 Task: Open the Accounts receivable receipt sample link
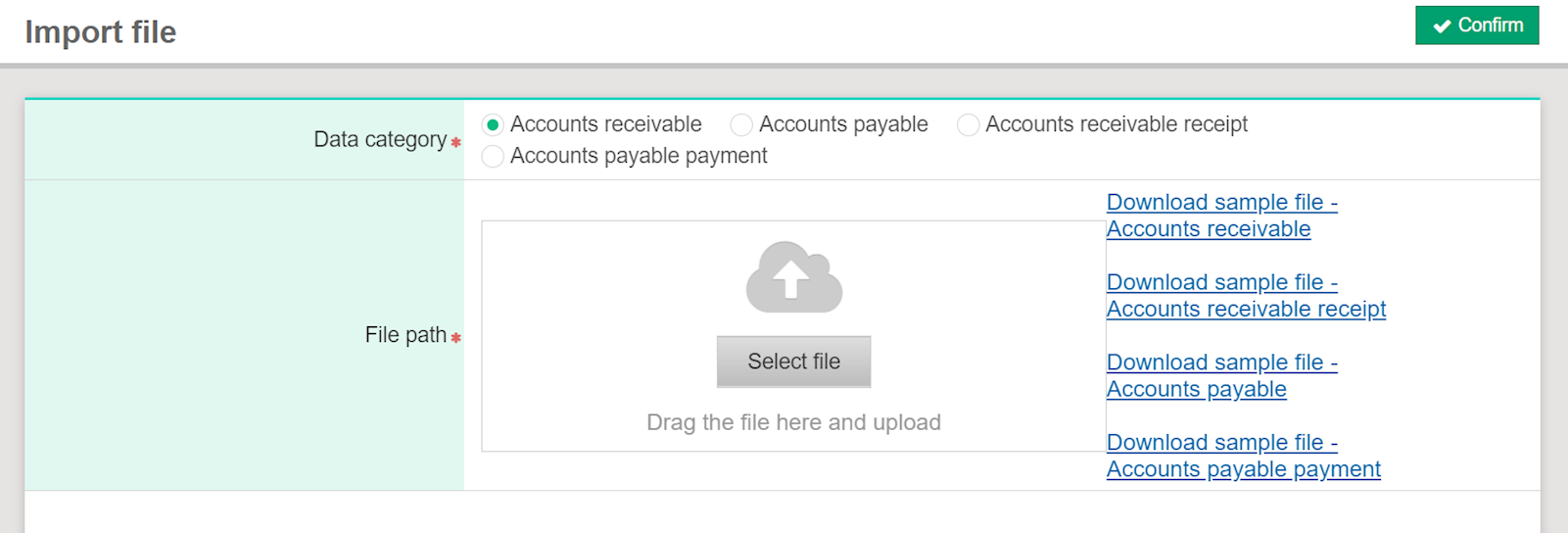pyautogui.click(x=1245, y=296)
